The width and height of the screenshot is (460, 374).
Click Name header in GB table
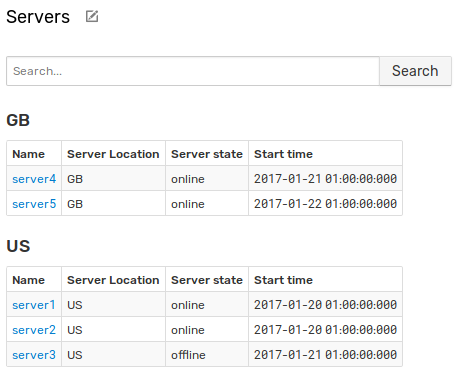[28, 154]
